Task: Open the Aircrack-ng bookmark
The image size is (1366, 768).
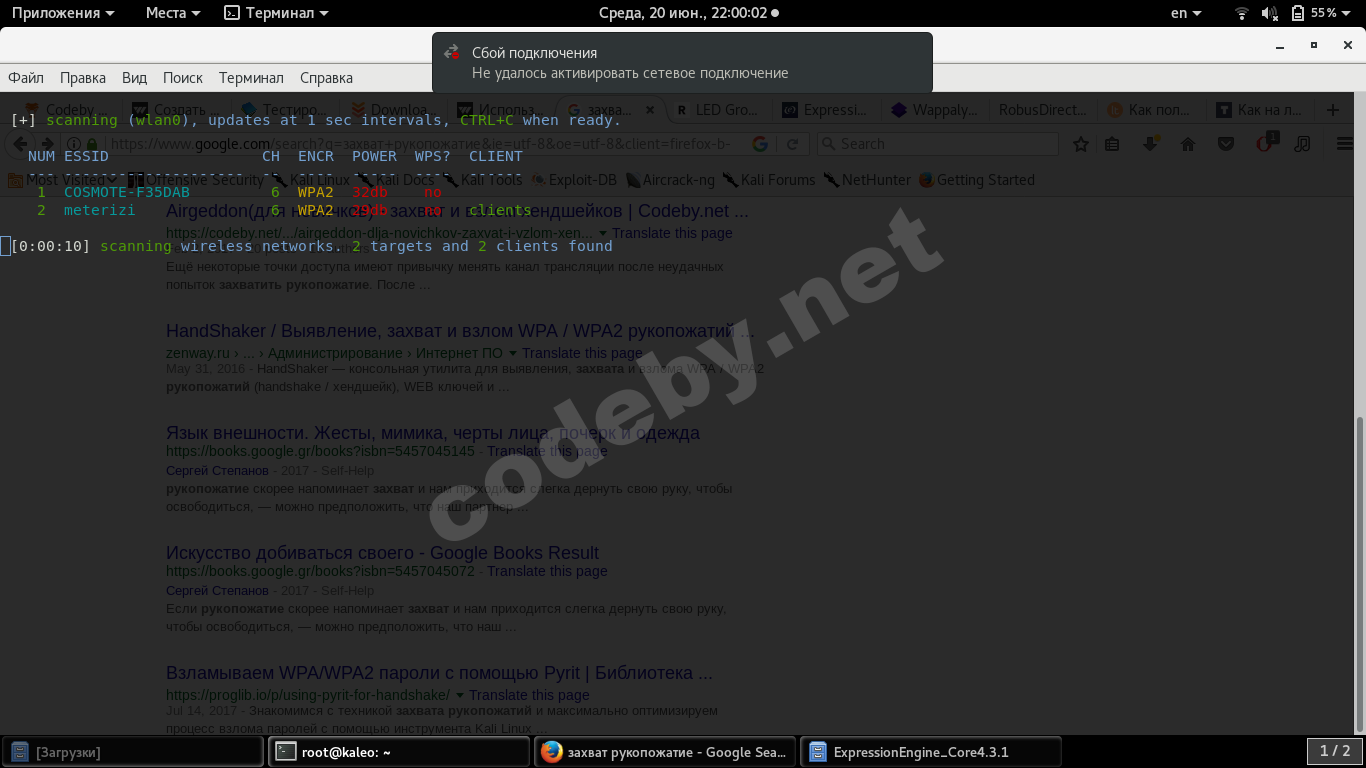Action: coord(670,180)
